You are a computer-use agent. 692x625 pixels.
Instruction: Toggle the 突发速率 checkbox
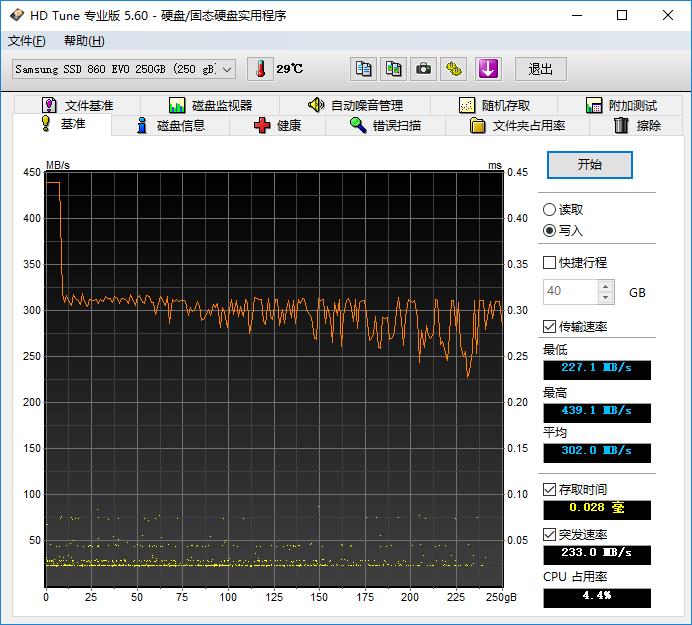[549, 535]
